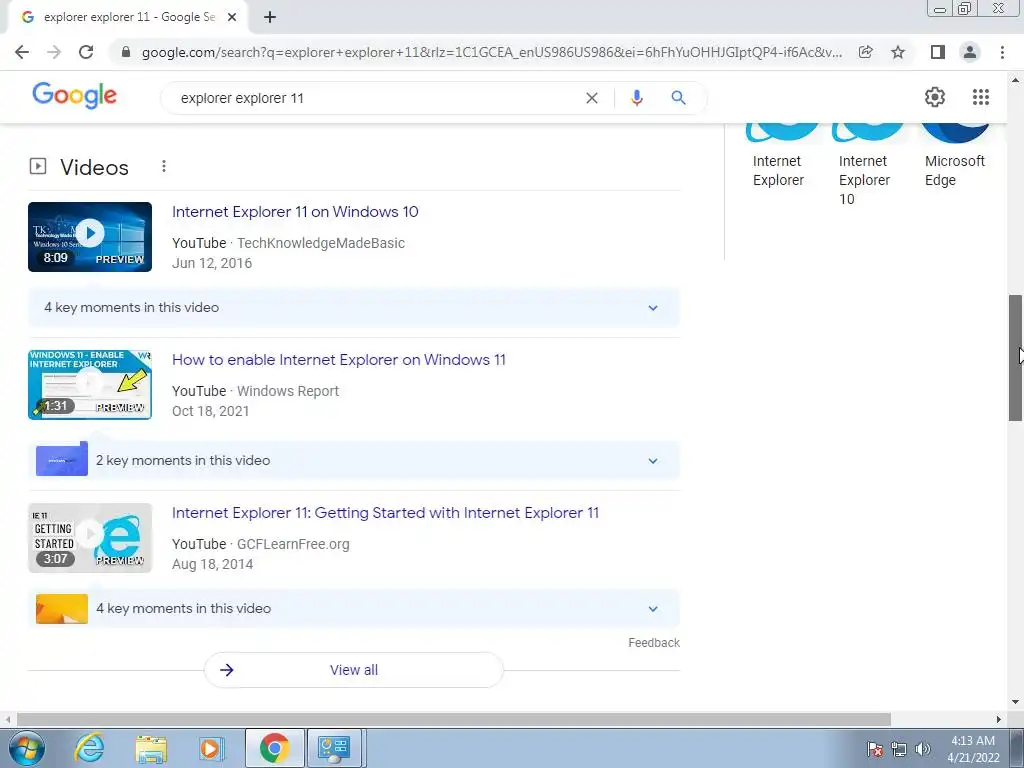This screenshot has width=1024, height=768.
Task: Go back to the previous page
Action: [22, 52]
